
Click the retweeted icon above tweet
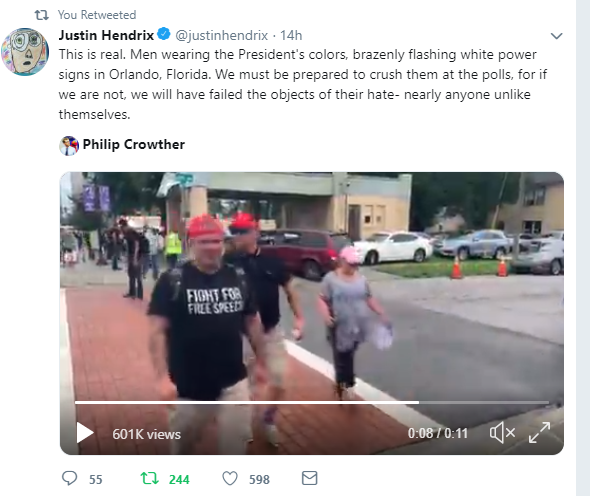[x=42, y=15]
